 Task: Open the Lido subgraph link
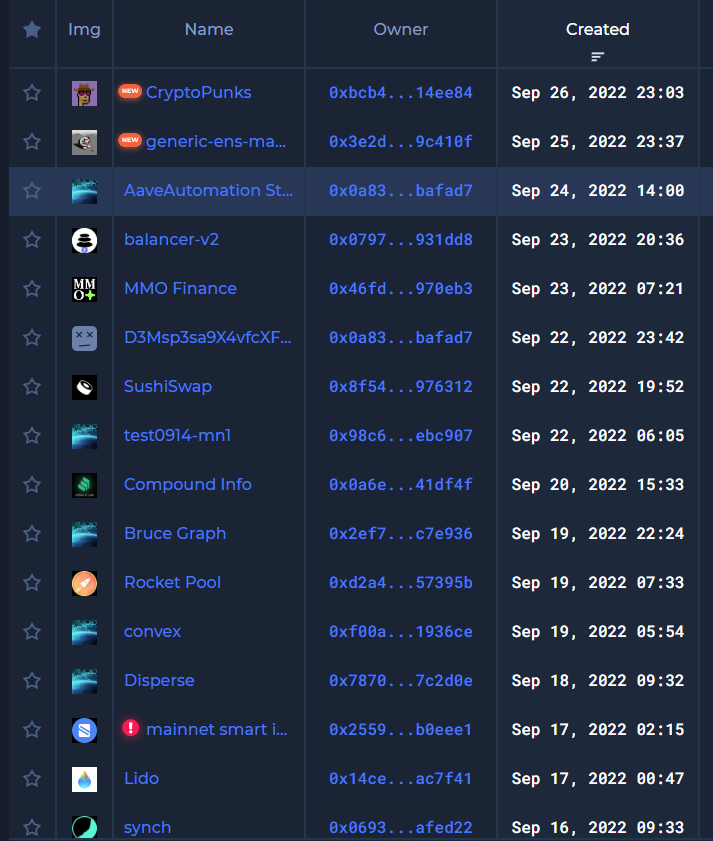(x=141, y=778)
